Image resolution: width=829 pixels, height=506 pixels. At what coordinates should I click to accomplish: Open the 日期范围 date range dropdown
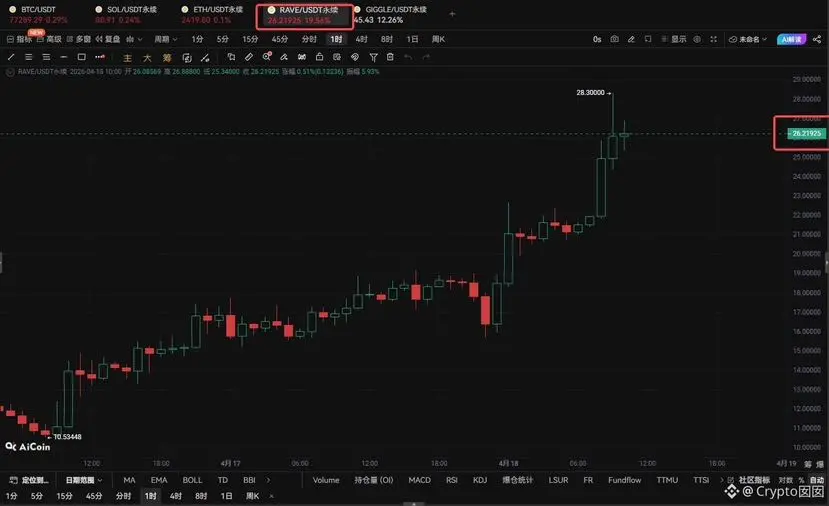(x=84, y=480)
